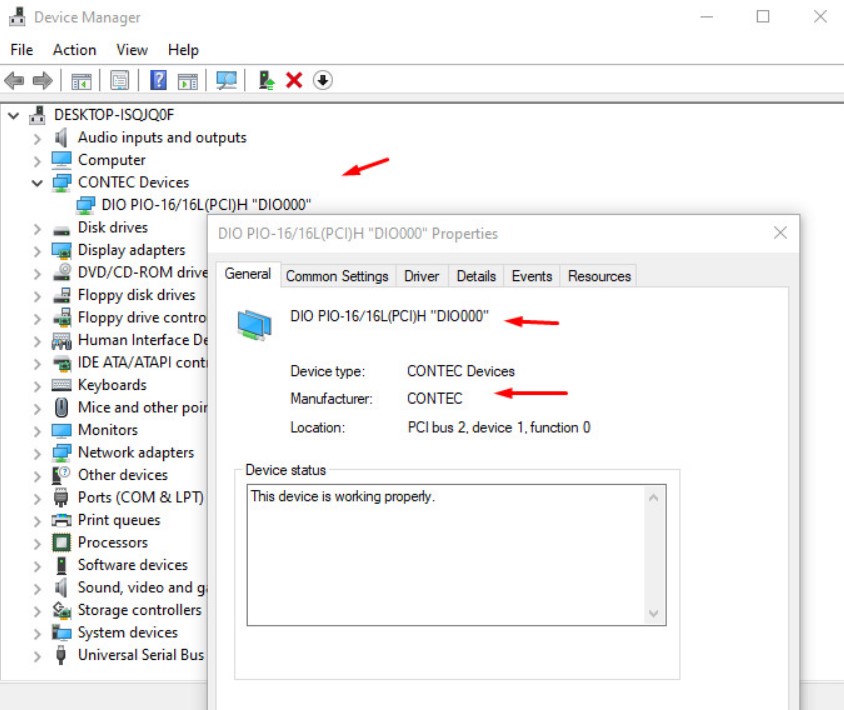Click the Processors chip icon
Screen dimensions: 844x710
tap(61, 543)
